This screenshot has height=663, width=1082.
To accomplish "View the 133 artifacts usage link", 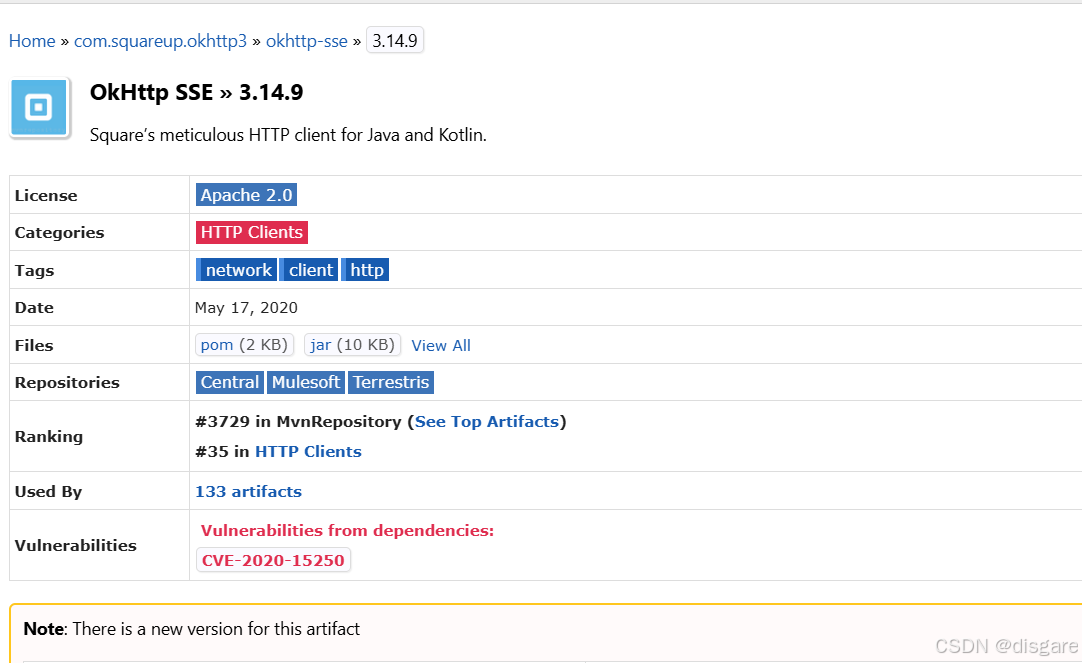I will click(x=248, y=492).
